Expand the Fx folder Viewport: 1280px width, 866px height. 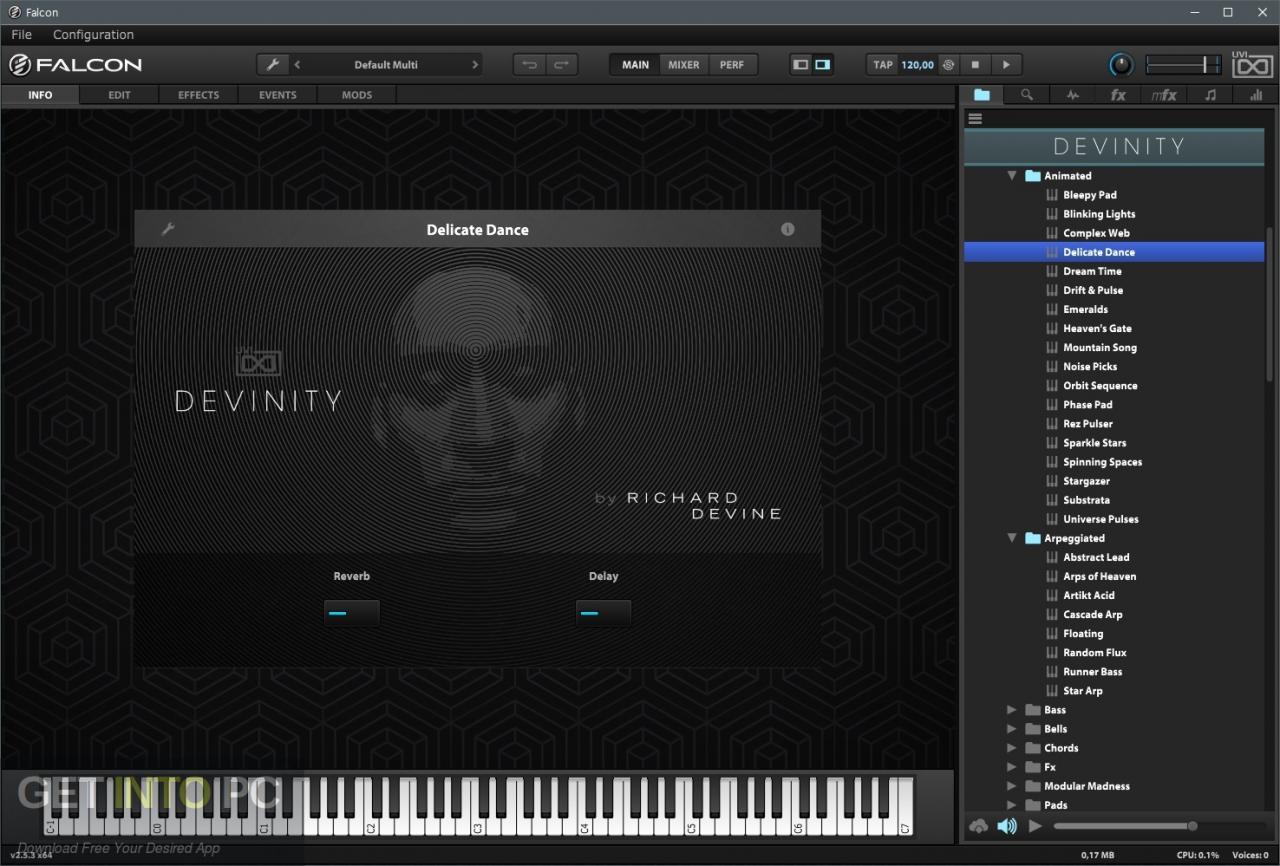pyautogui.click(x=1012, y=767)
